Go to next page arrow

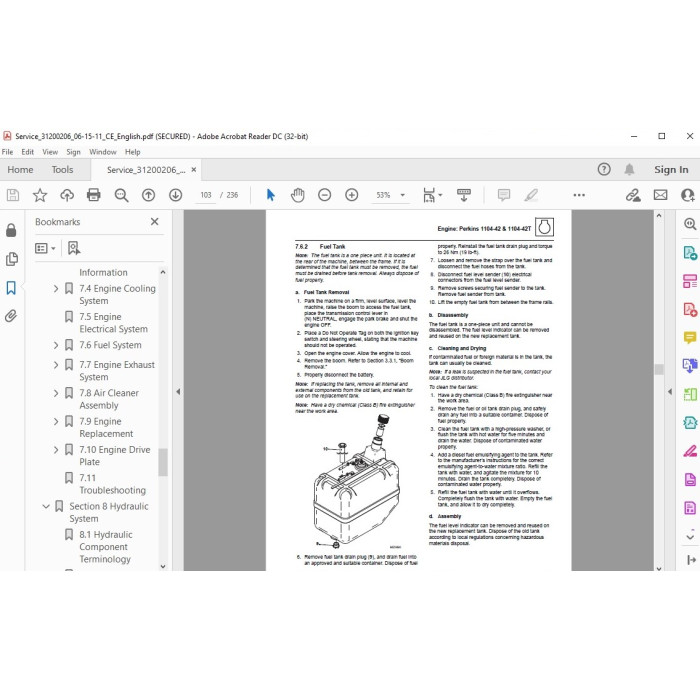[175, 195]
